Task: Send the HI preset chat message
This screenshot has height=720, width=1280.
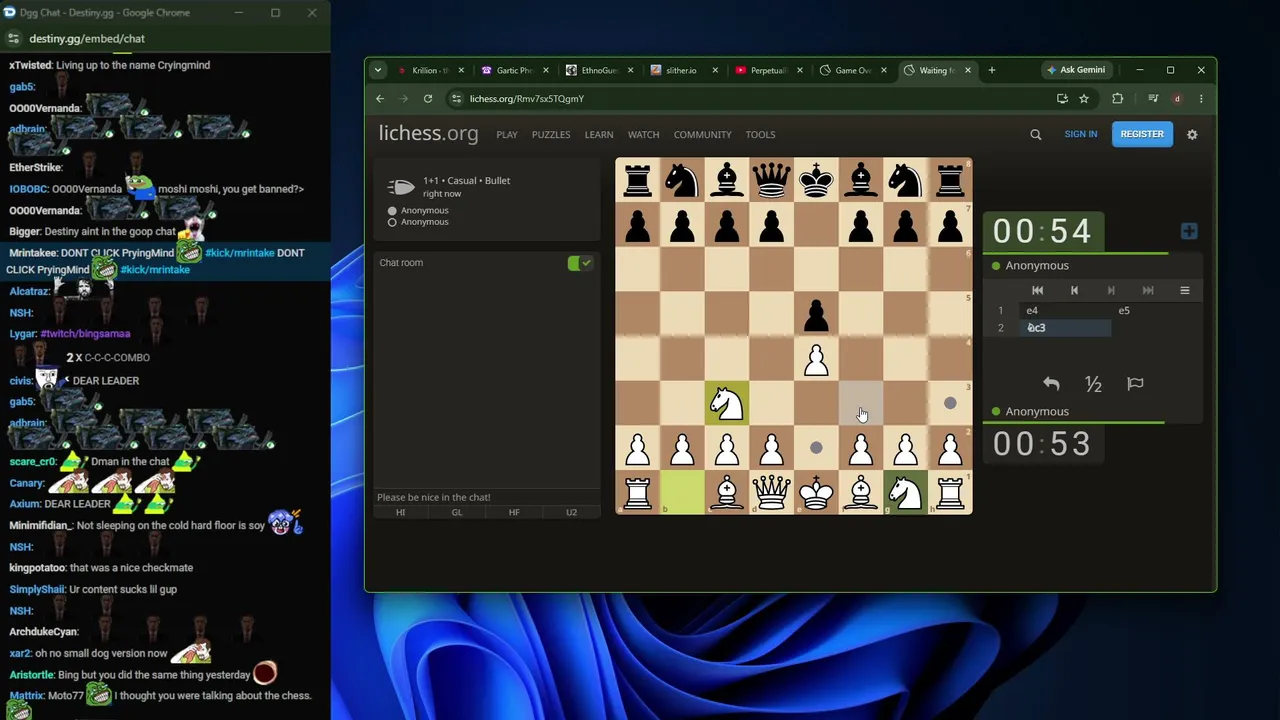Action: click(x=400, y=512)
